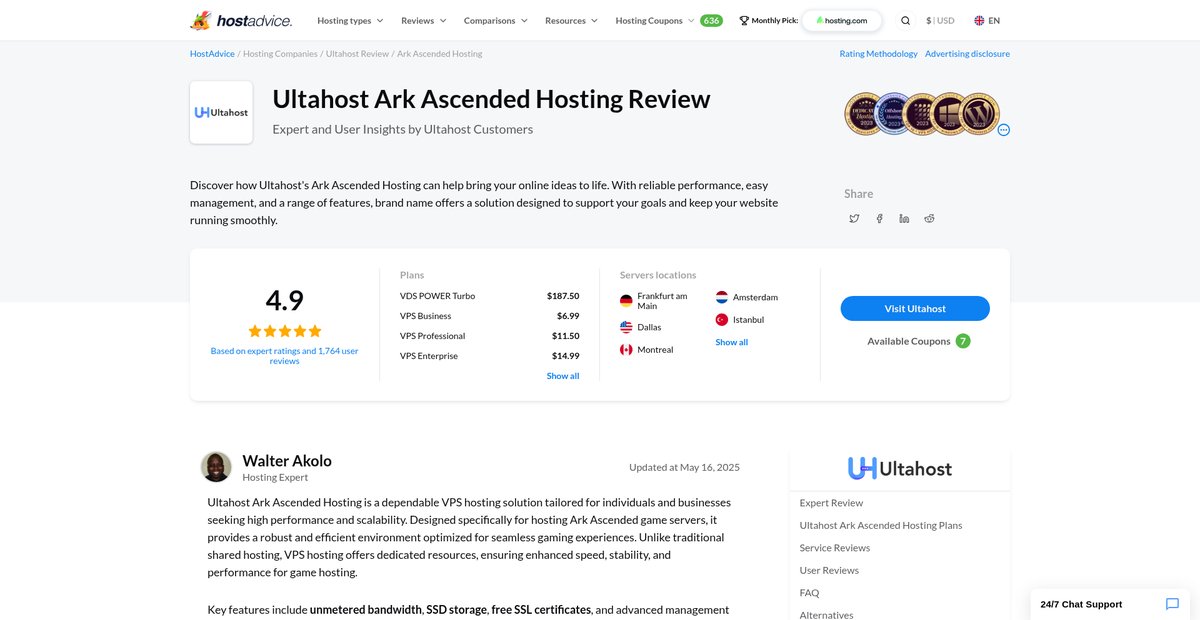
Task: Open the chat support bubble icon
Action: point(1172,604)
